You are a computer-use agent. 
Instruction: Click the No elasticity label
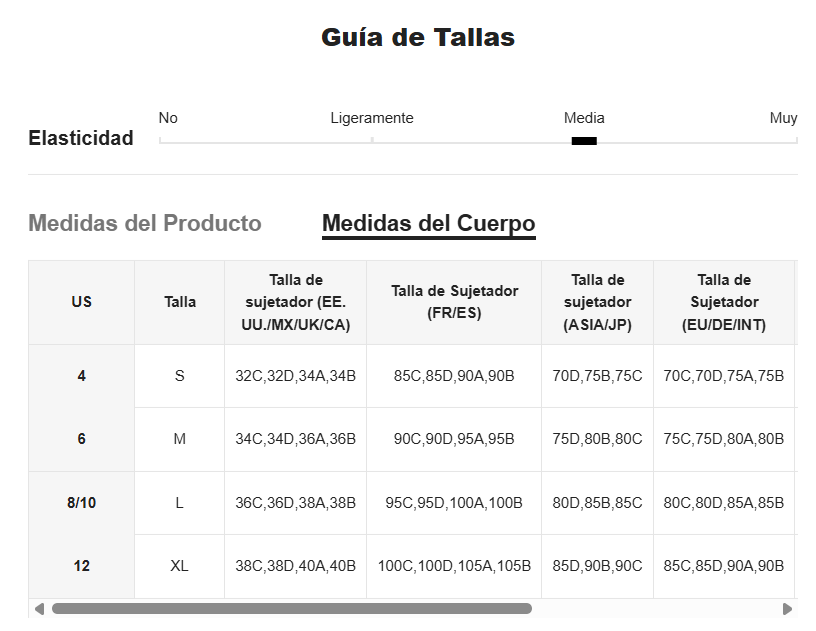pyautogui.click(x=168, y=118)
